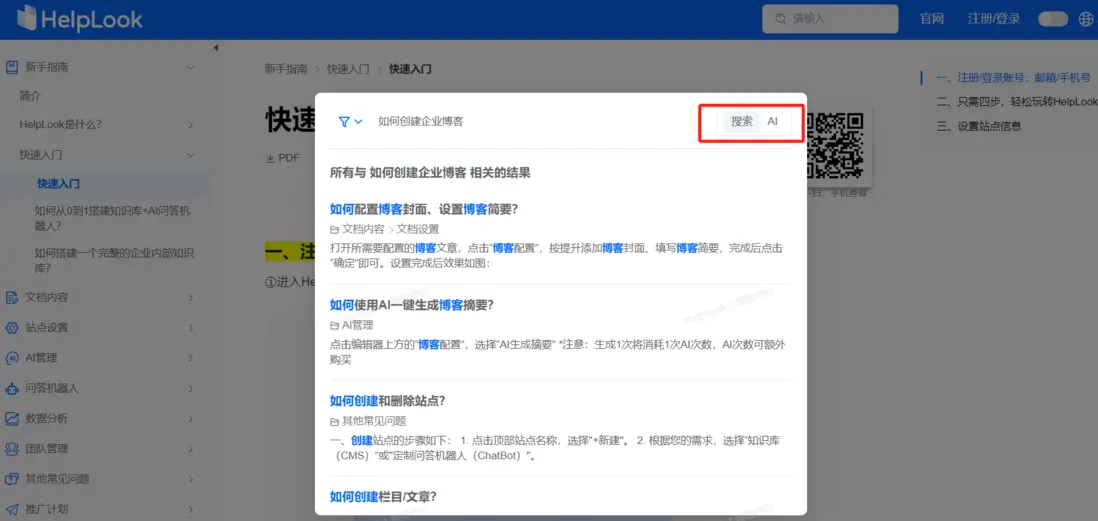Click the 团队管理 people icon
This screenshot has height=521, width=1098.
click(x=12, y=449)
